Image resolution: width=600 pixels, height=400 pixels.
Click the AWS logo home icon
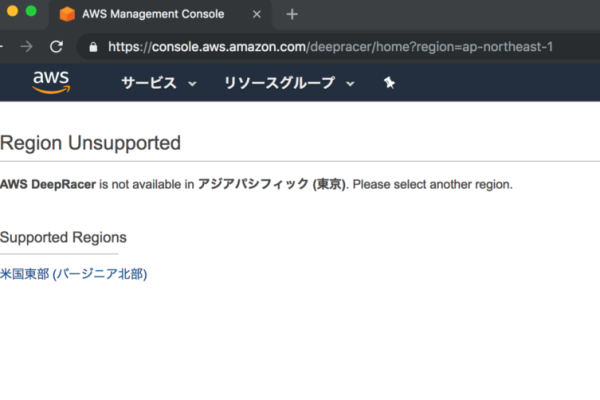50,83
